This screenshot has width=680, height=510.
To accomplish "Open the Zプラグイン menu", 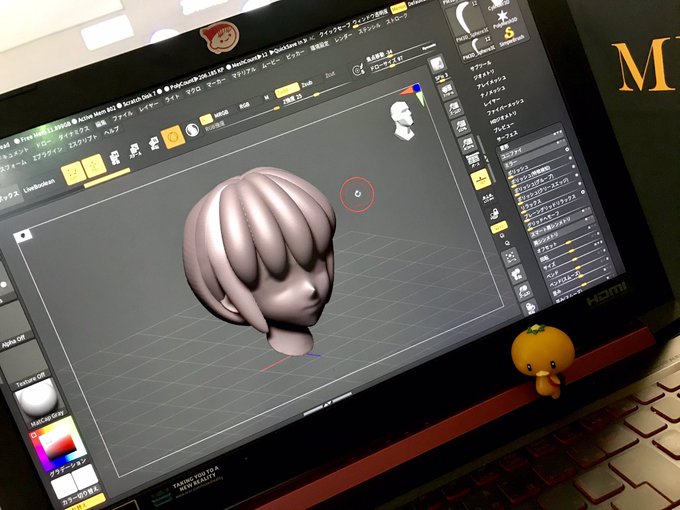I will pos(47,156).
